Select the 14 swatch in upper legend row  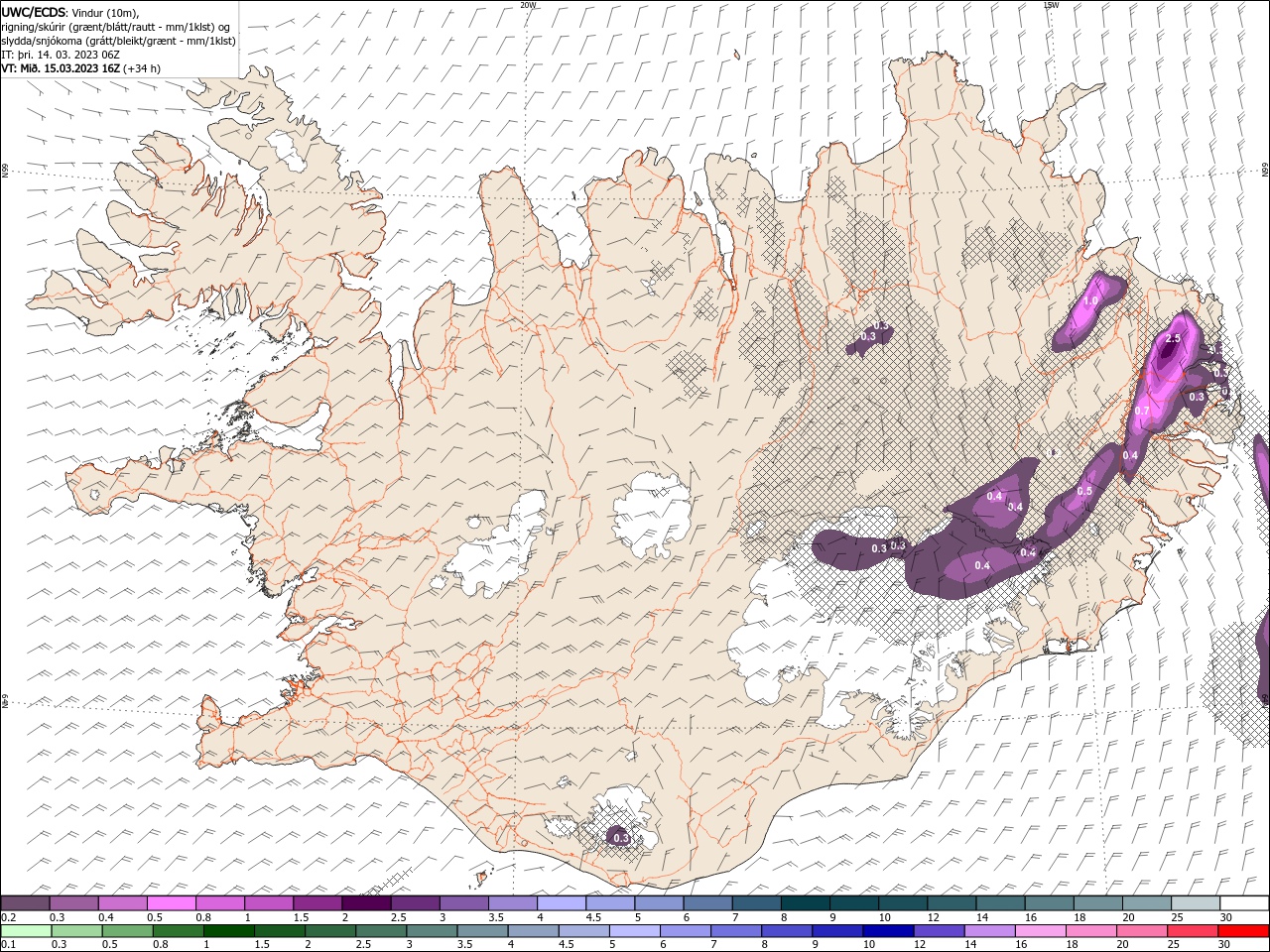[1001, 903]
